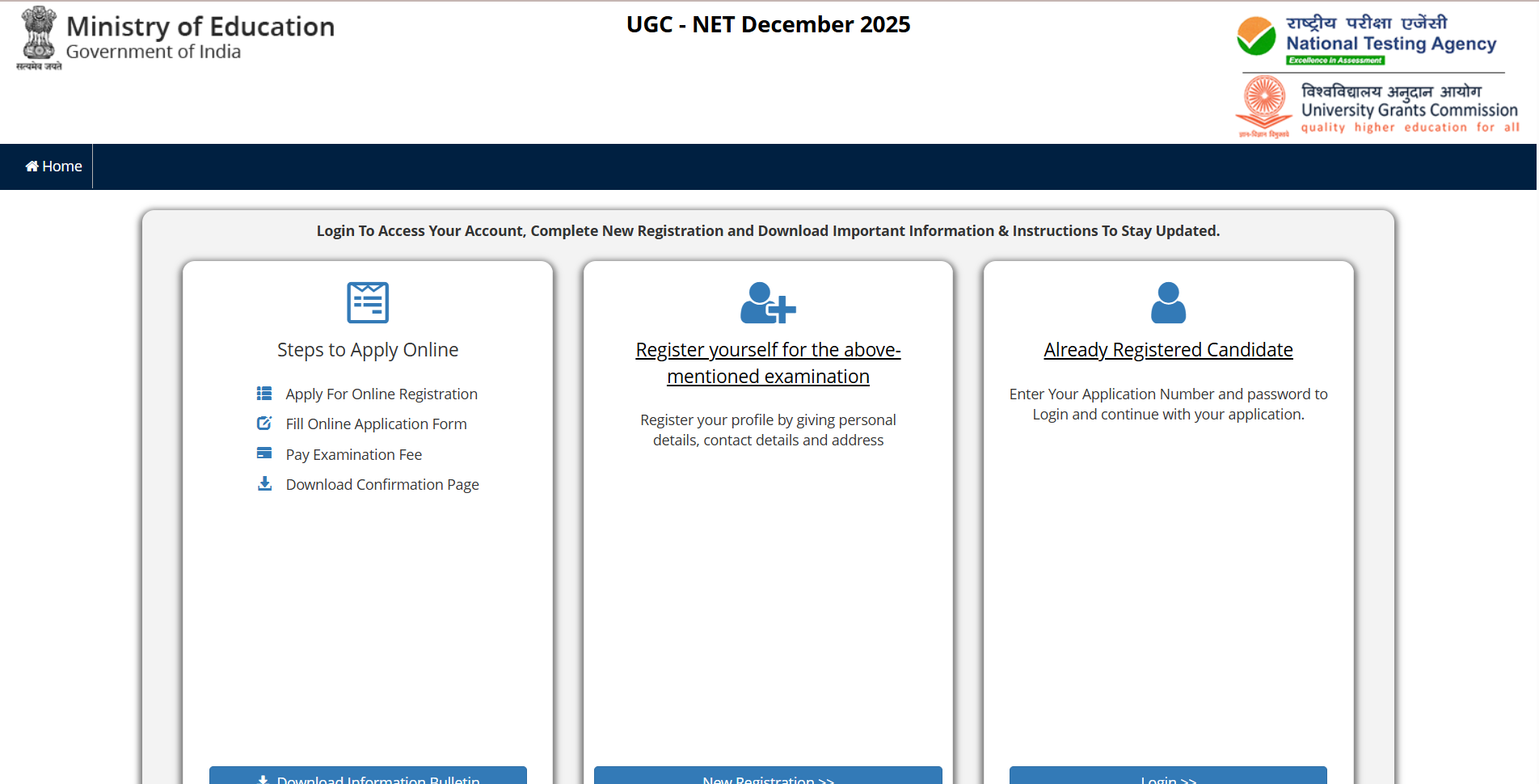Click the registered candidate user icon
The width and height of the screenshot is (1539, 784).
coord(1168,303)
